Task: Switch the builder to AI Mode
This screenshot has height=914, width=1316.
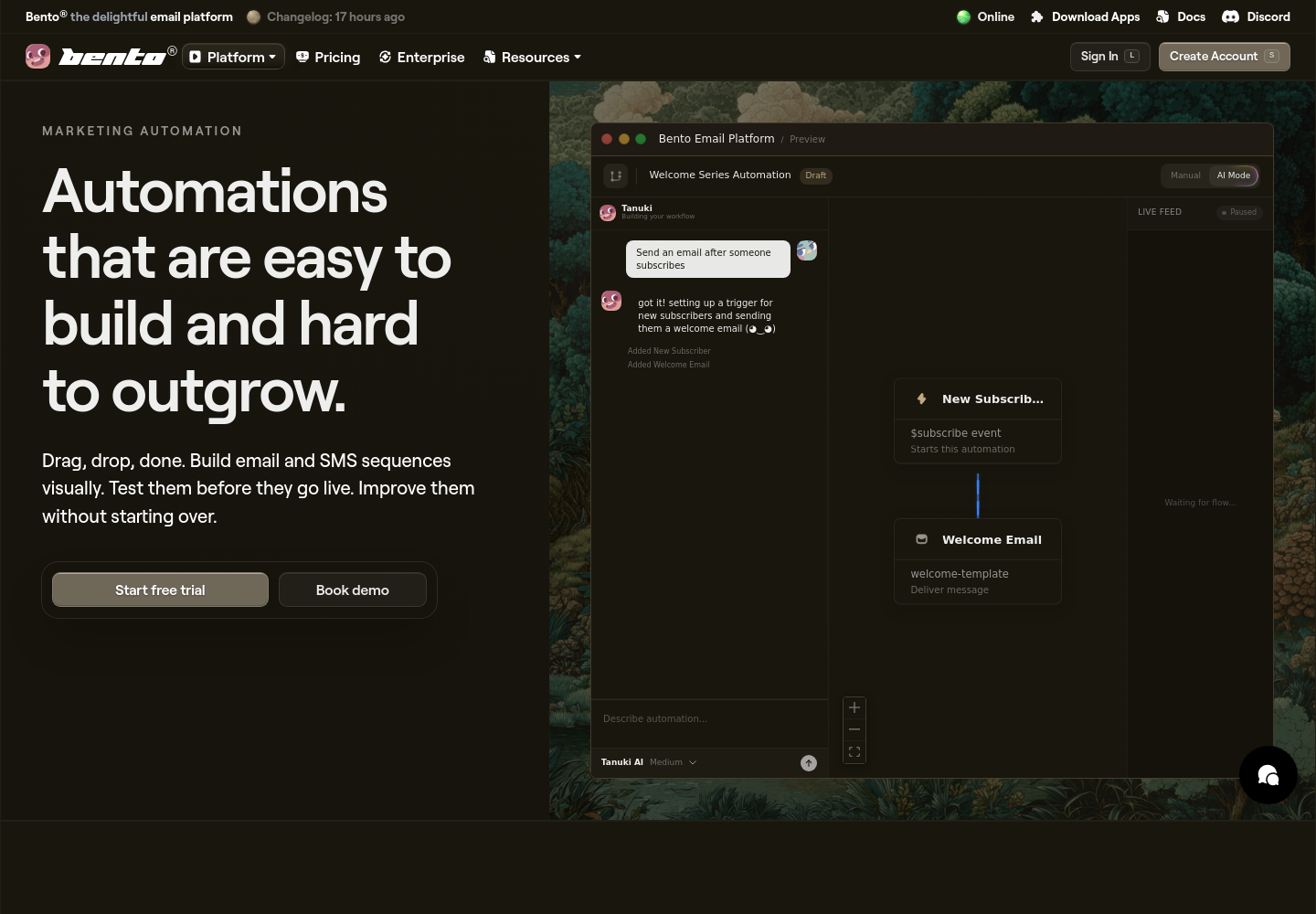Action: [x=1234, y=175]
